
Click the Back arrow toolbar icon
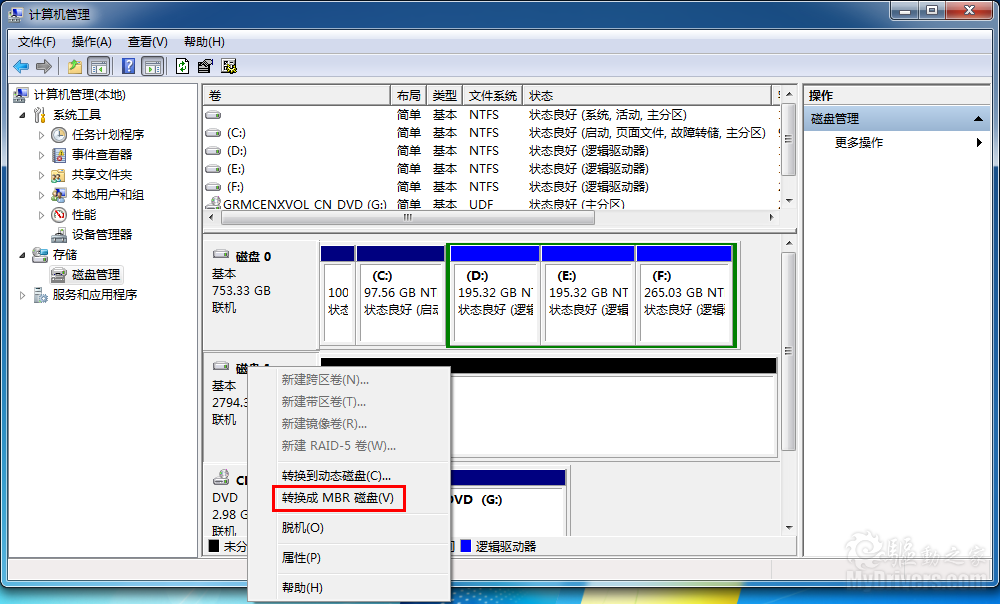click(21, 66)
